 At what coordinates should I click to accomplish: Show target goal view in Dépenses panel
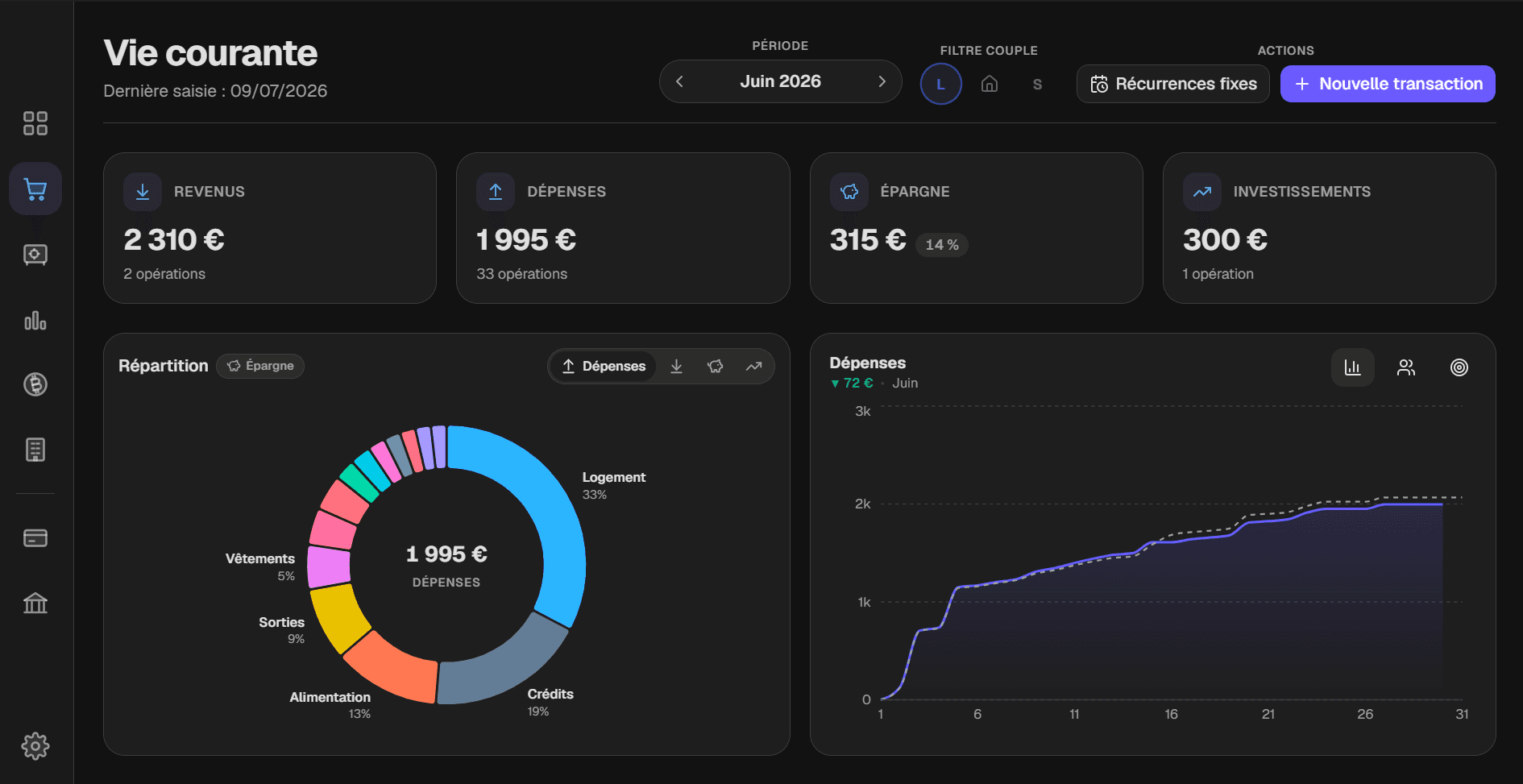(1459, 367)
